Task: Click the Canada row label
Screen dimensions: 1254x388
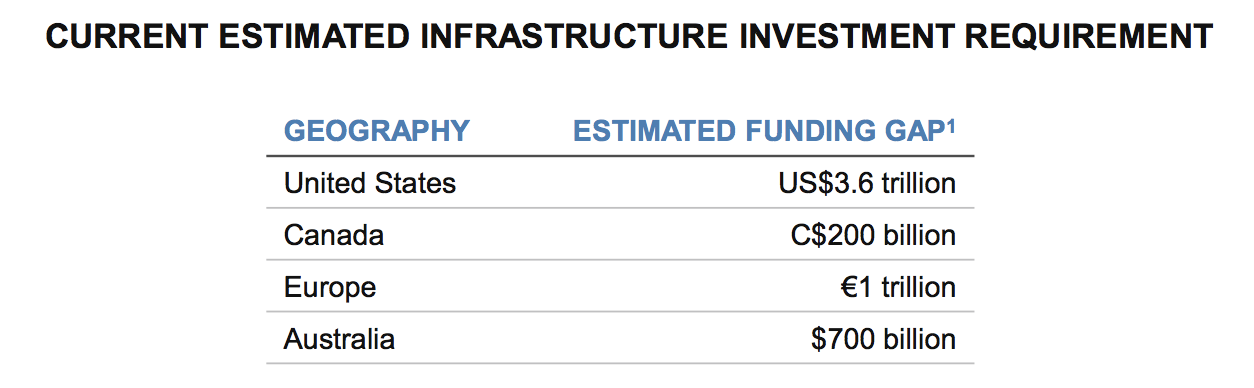Action: pos(334,236)
